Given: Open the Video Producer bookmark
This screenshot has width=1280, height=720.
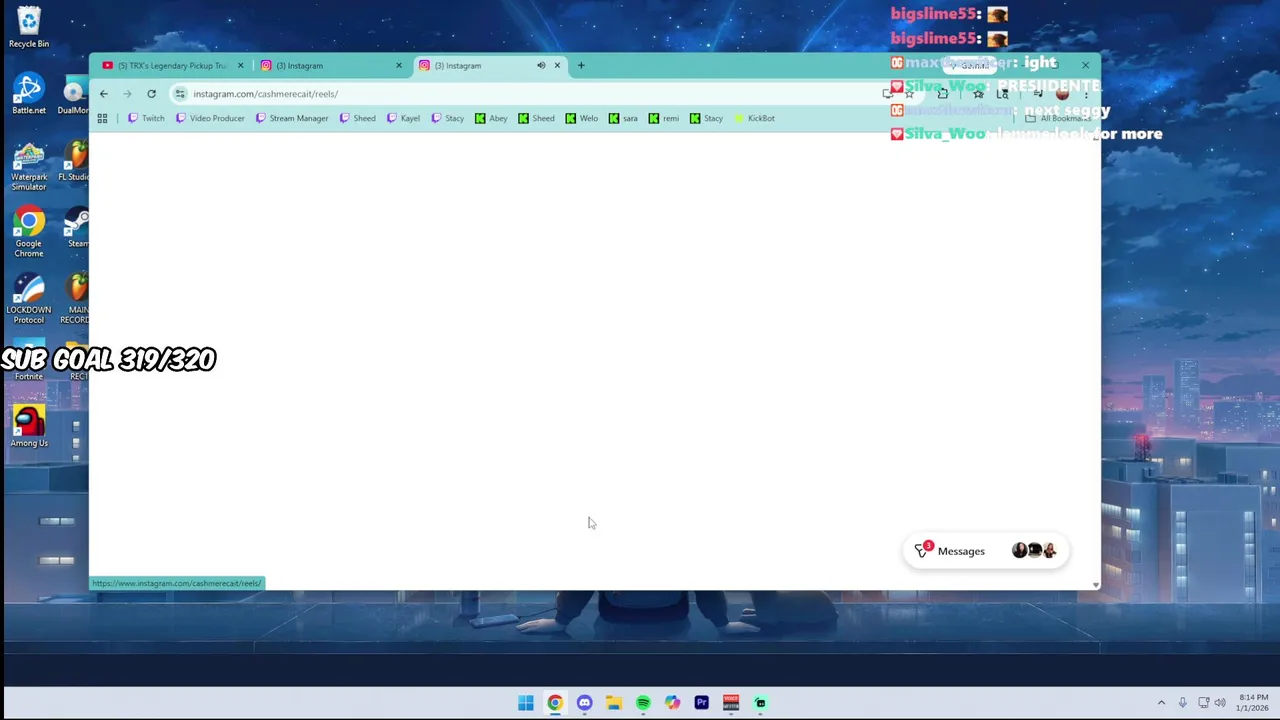Looking at the screenshot, I should pyautogui.click(x=210, y=118).
